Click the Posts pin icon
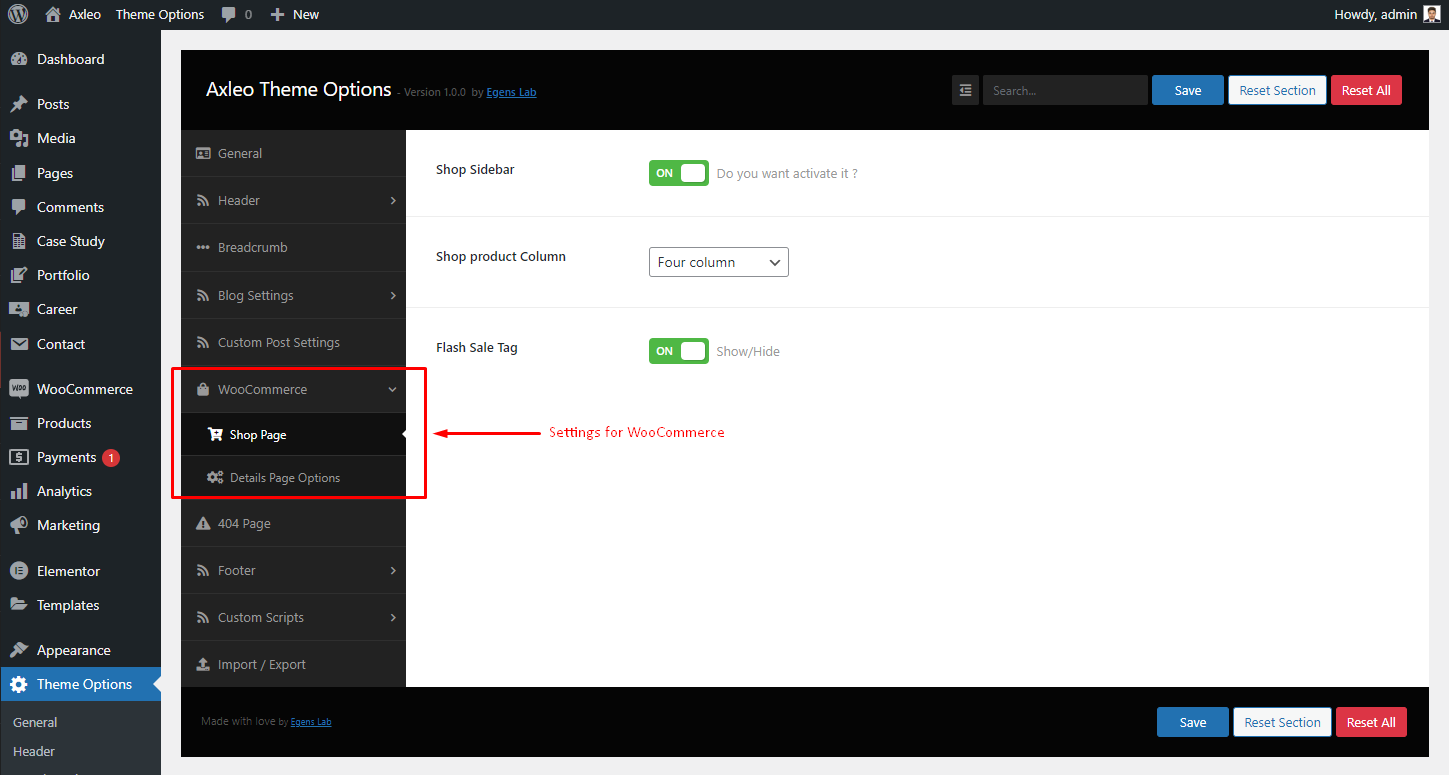 pyautogui.click(x=19, y=104)
